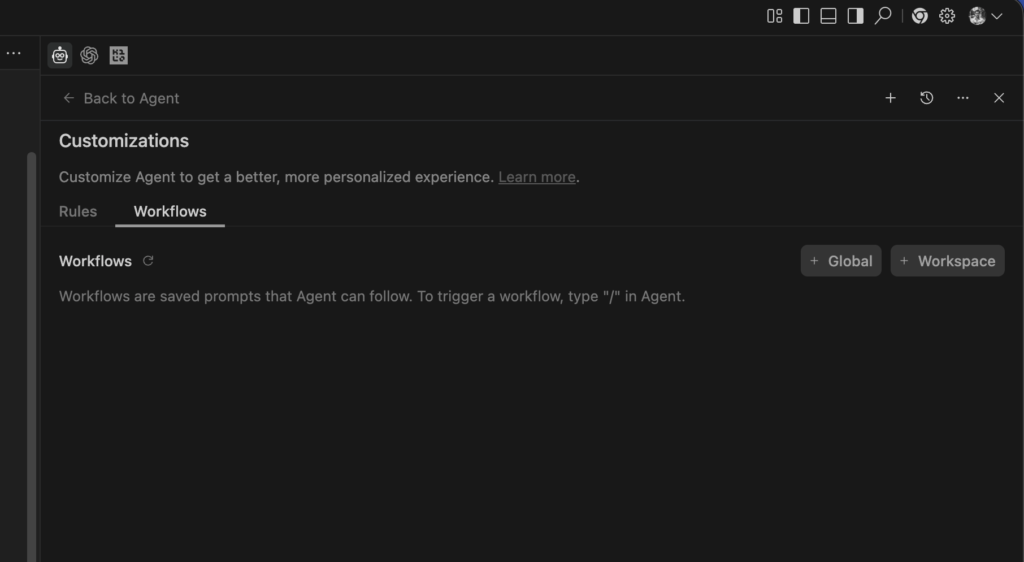Start a new conversation with plus icon
This screenshot has width=1024, height=562.
[890, 98]
